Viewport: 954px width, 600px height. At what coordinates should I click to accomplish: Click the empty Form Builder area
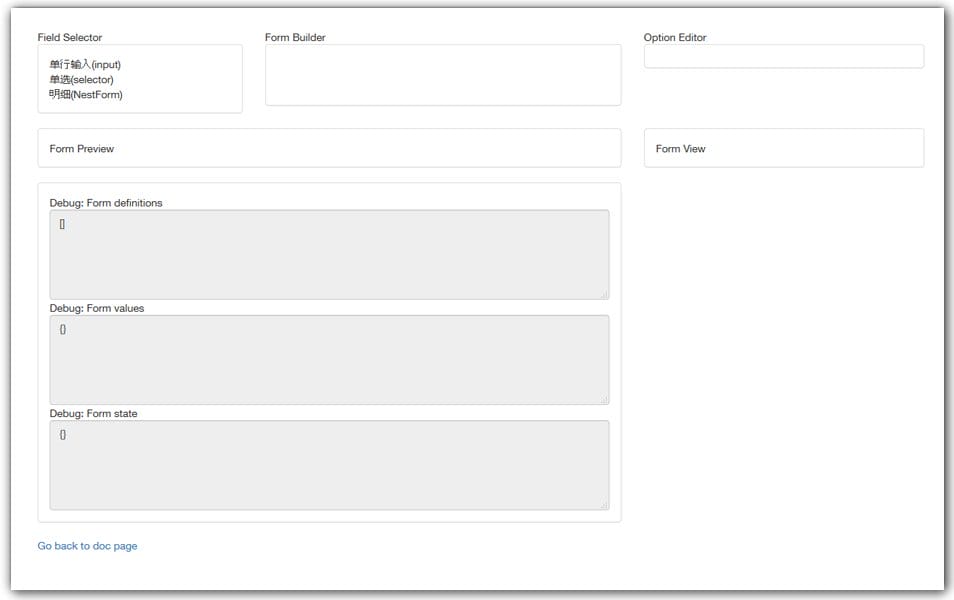click(443, 75)
